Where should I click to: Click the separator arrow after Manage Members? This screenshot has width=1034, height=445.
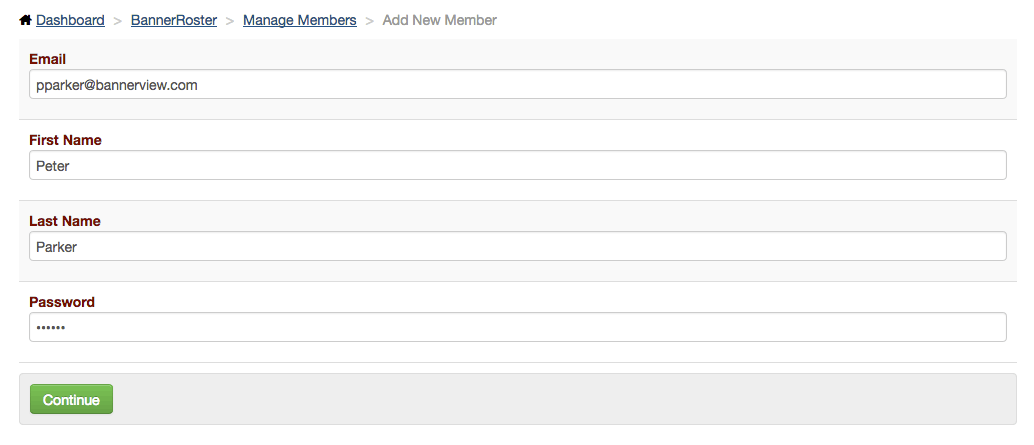click(x=370, y=21)
